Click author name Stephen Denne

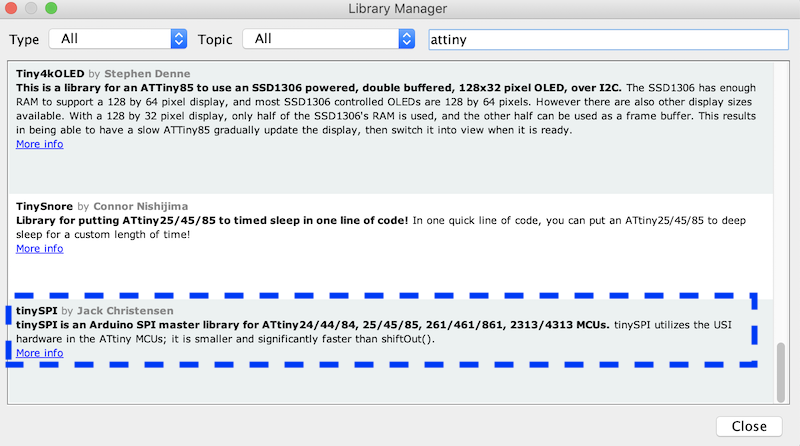click(x=147, y=73)
